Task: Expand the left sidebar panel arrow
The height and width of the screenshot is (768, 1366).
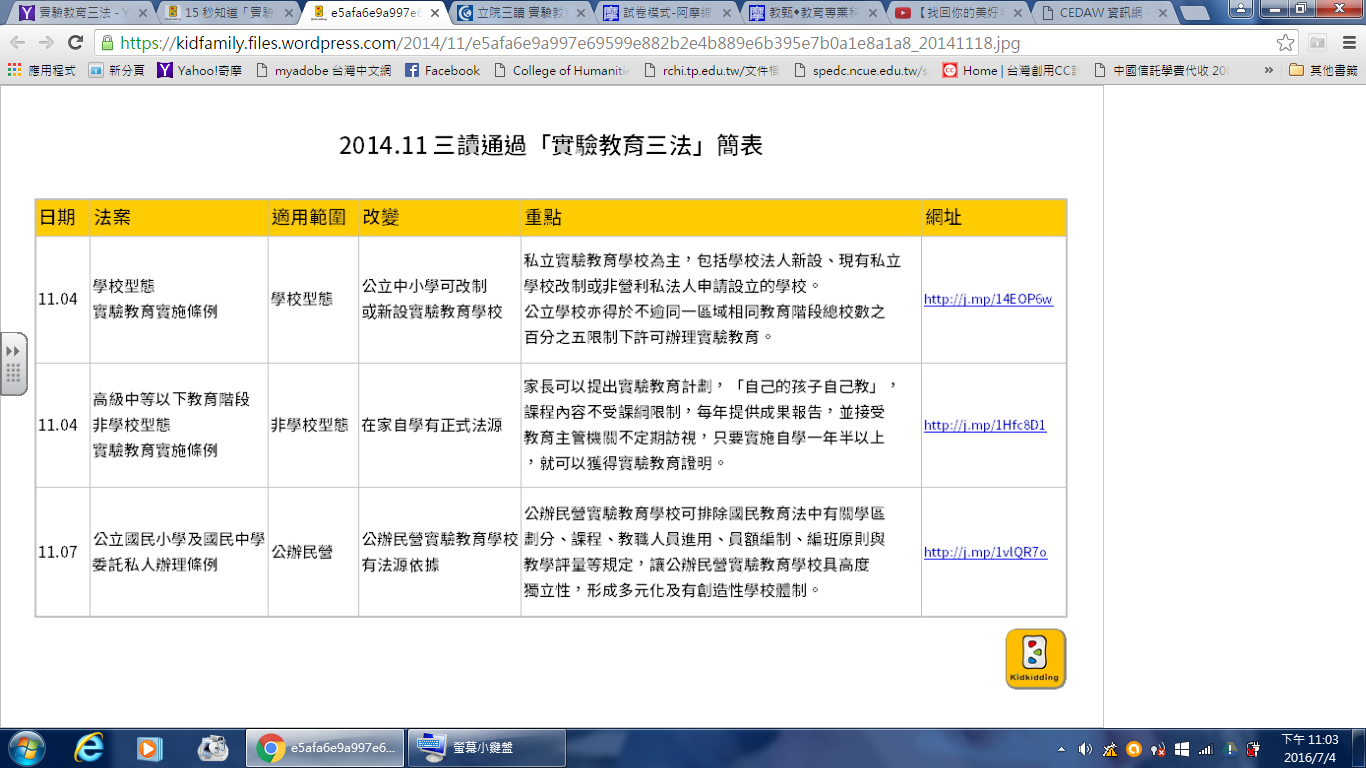Action: (x=13, y=352)
